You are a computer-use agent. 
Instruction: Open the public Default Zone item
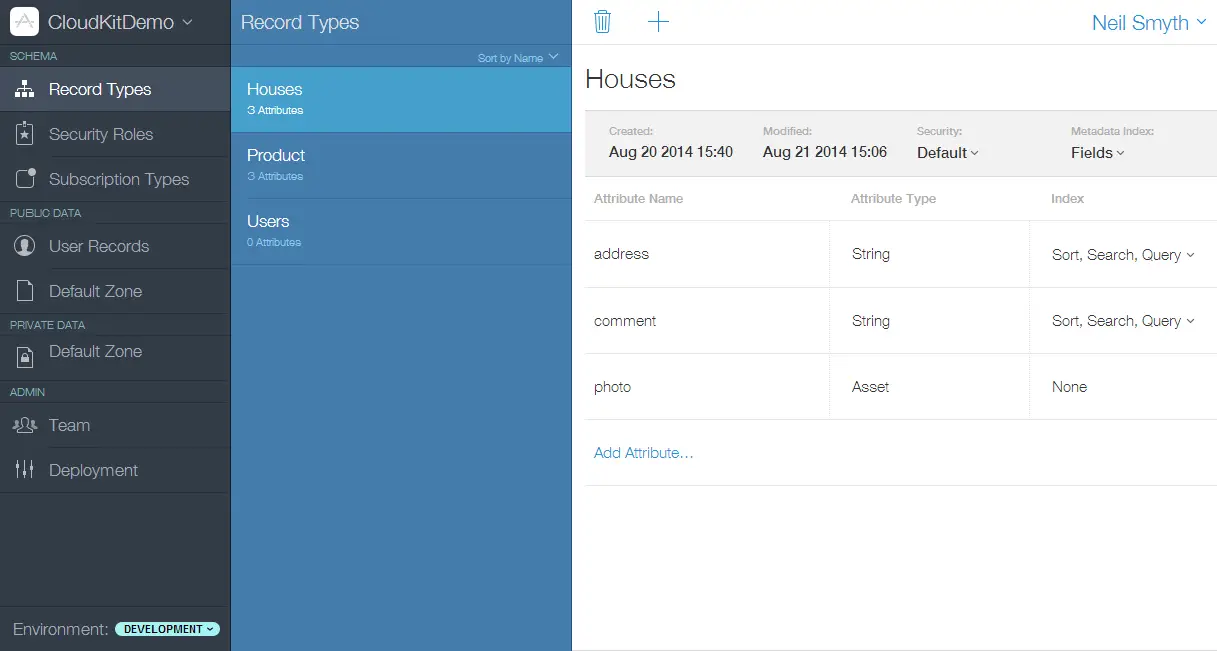95,291
